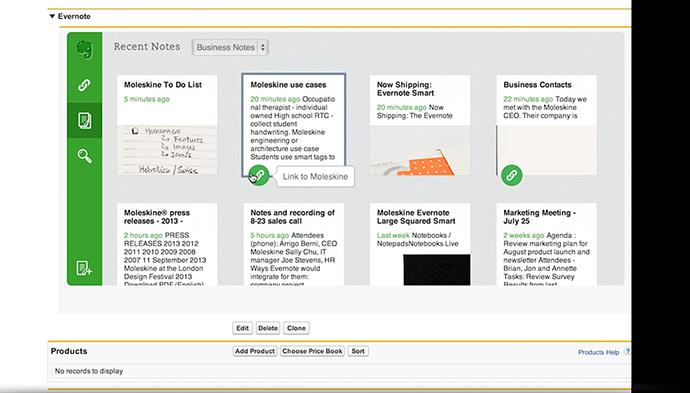The width and height of the screenshot is (690, 393).
Task: Click the Add Product button
Action: tap(255, 351)
